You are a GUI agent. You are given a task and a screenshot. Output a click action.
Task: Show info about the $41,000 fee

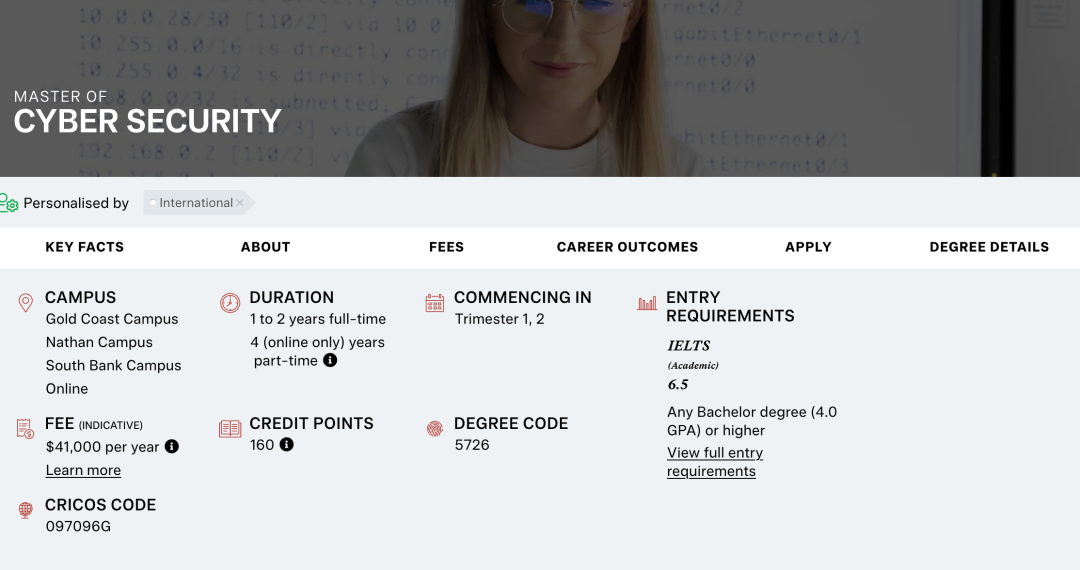[172, 446]
